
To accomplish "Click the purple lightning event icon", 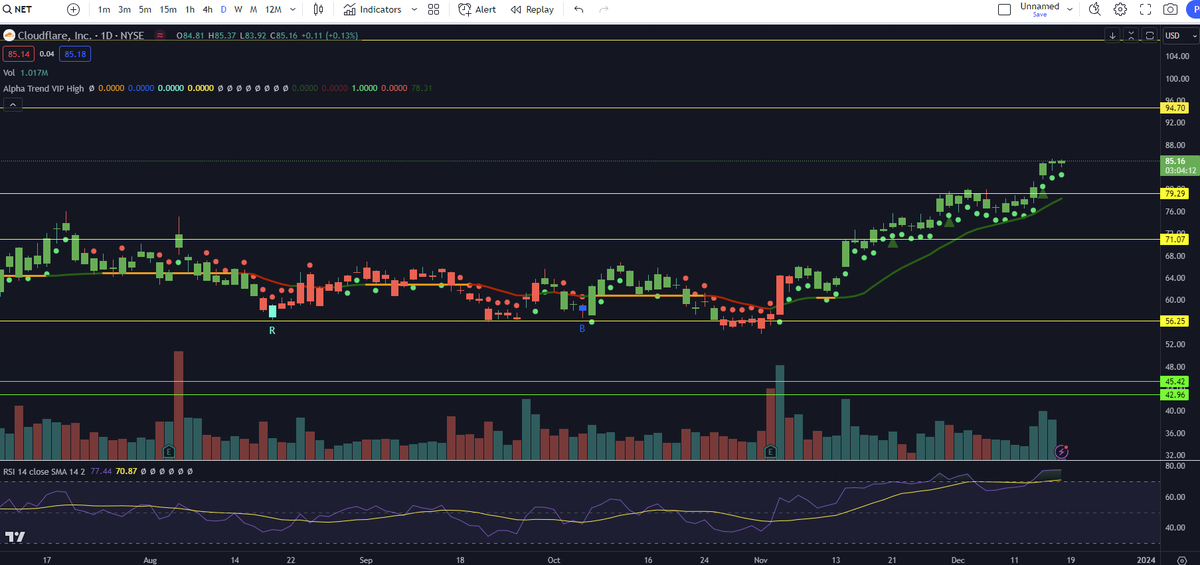I will coord(1062,452).
